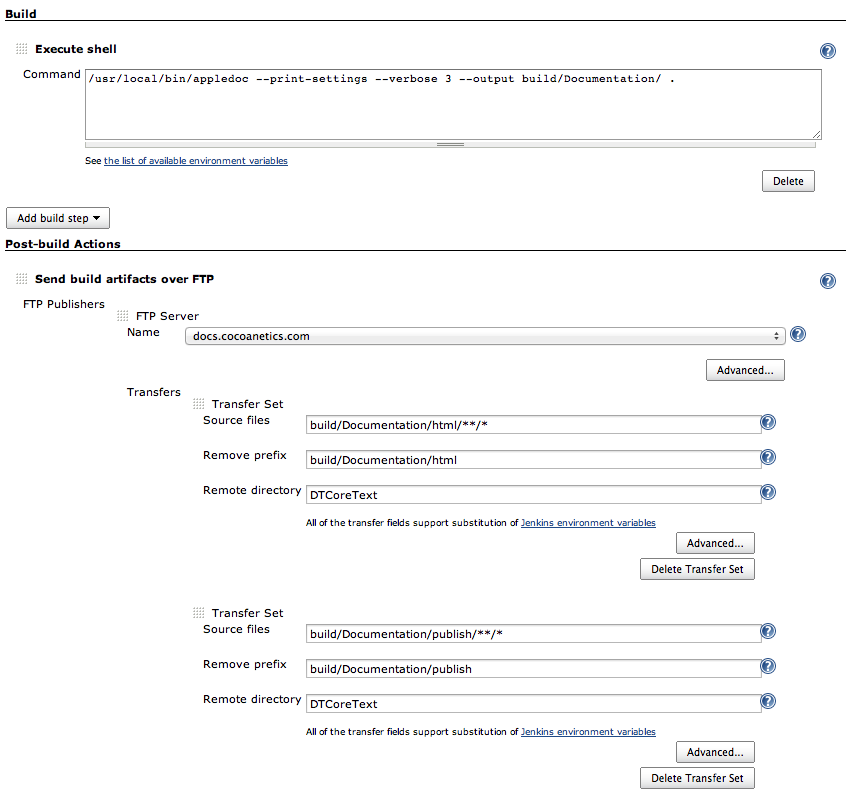Open second Jenkins environment variables link
Screen dimensions: 856x799
pos(588,731)
